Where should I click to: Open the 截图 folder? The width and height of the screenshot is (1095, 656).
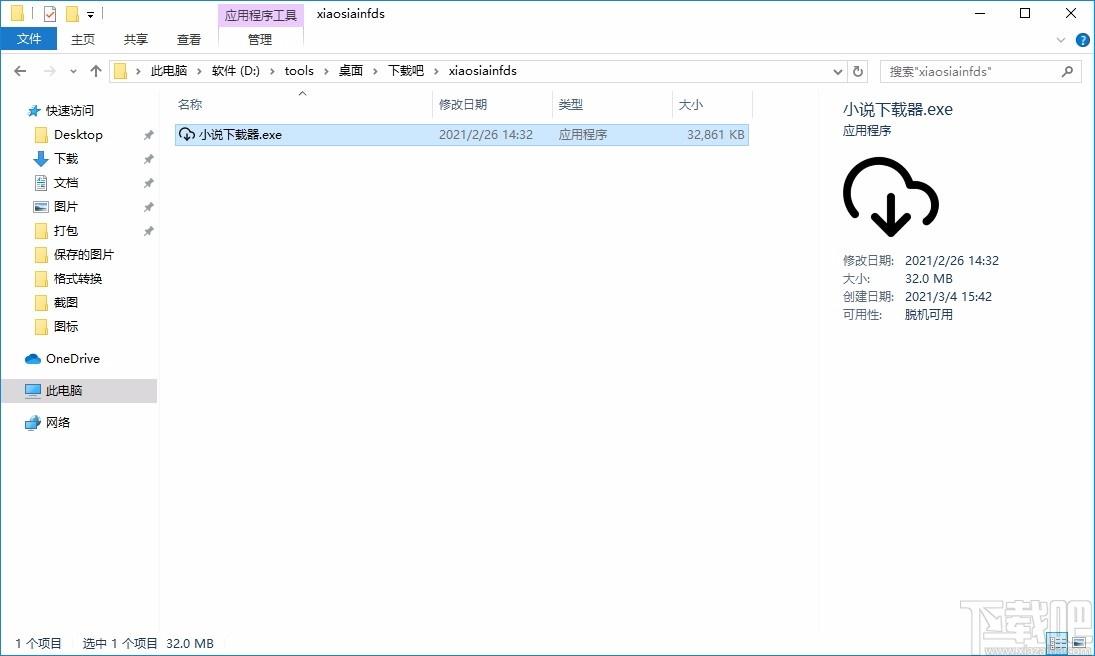pyautogui.click(x=66, y=303)
